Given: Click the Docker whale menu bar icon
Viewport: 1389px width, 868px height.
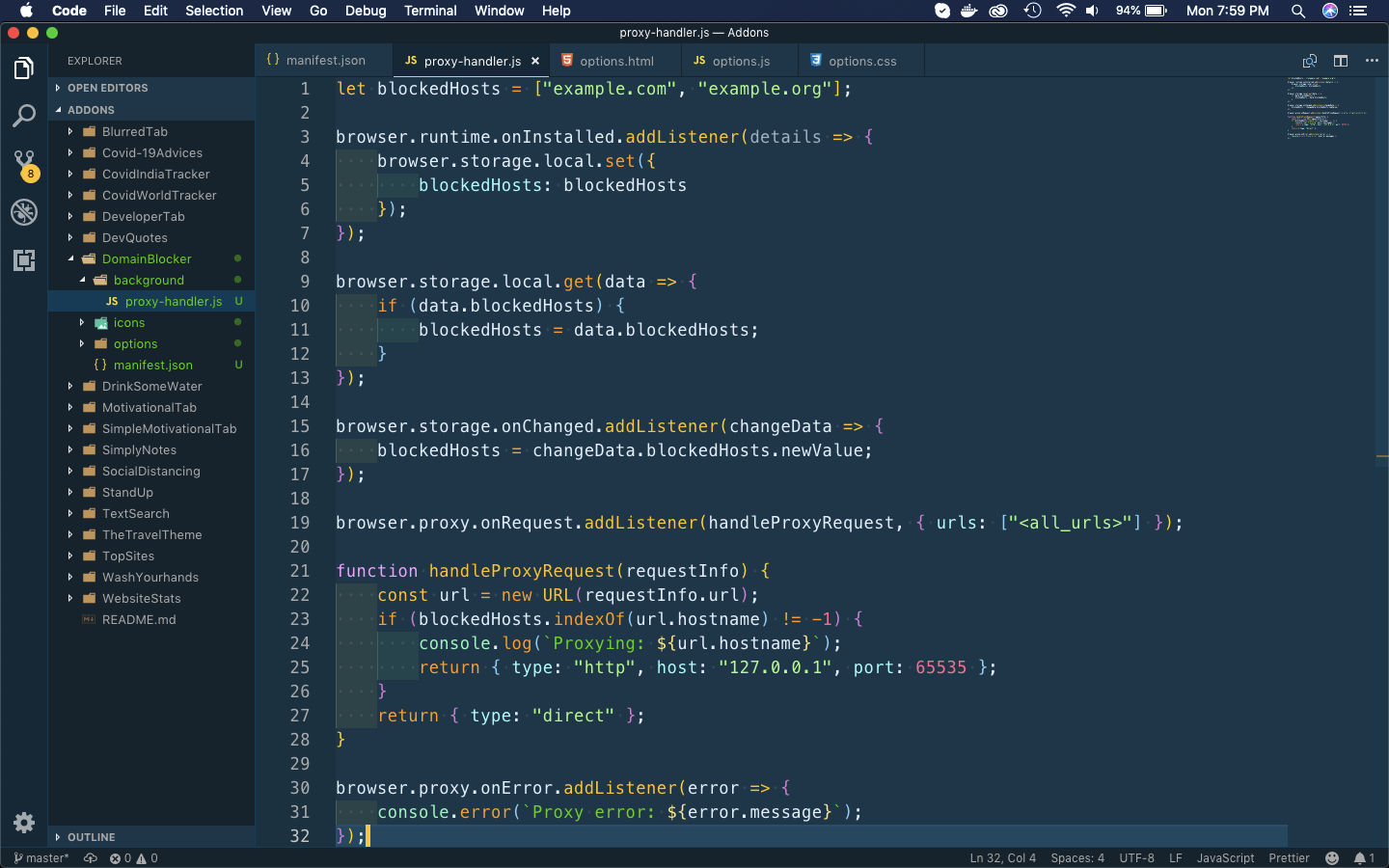Looking at the screenshot, I should click(969, 11).
